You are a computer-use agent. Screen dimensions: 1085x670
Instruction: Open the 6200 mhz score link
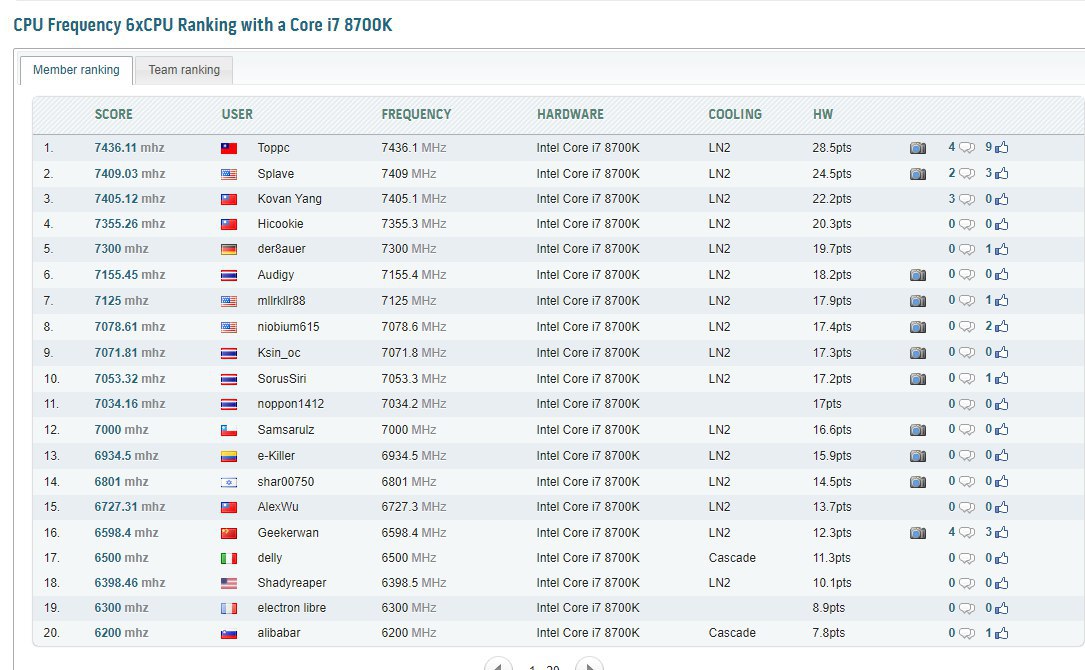click(x=121, y=633)
